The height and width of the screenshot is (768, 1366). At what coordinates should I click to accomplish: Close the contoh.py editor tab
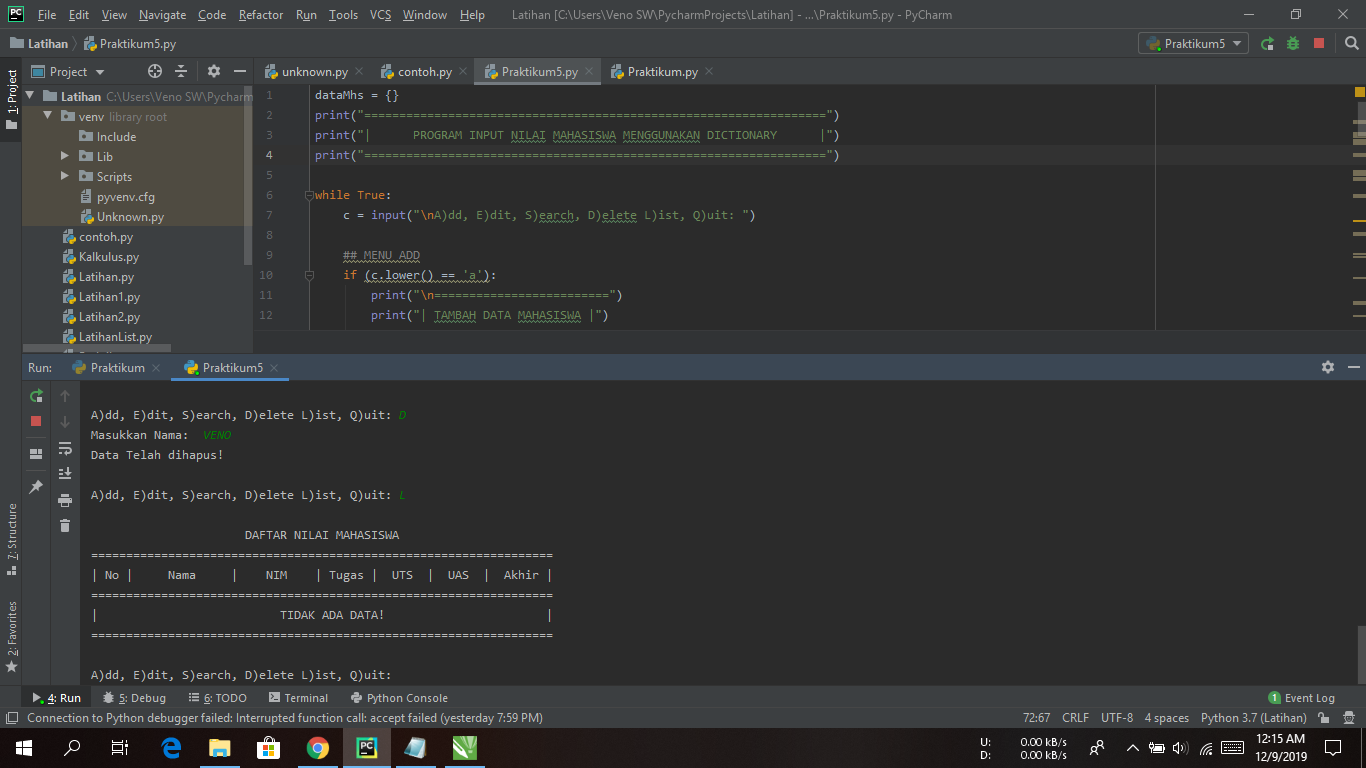point(463,72)
